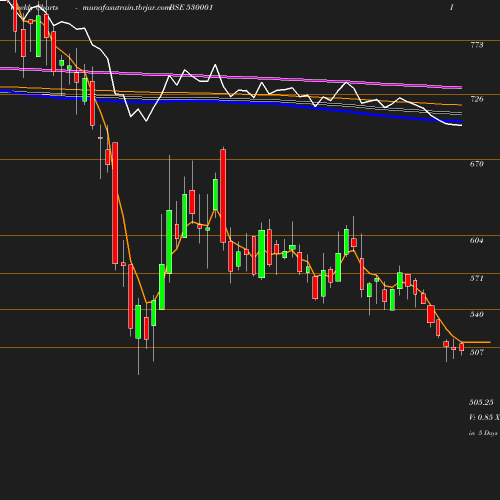Click the 726 price level label

(477, 99)
